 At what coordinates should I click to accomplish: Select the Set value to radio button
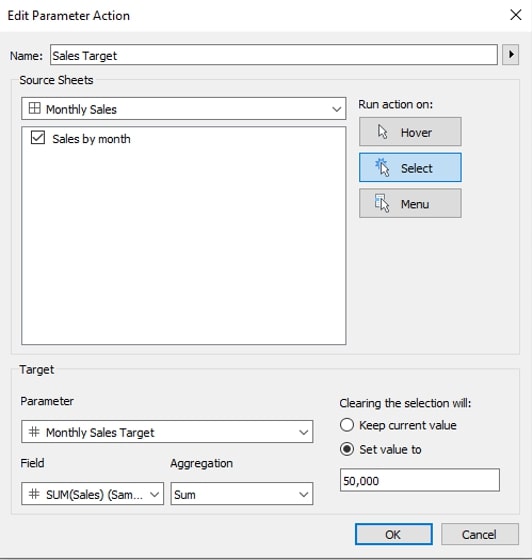[347, 449]
